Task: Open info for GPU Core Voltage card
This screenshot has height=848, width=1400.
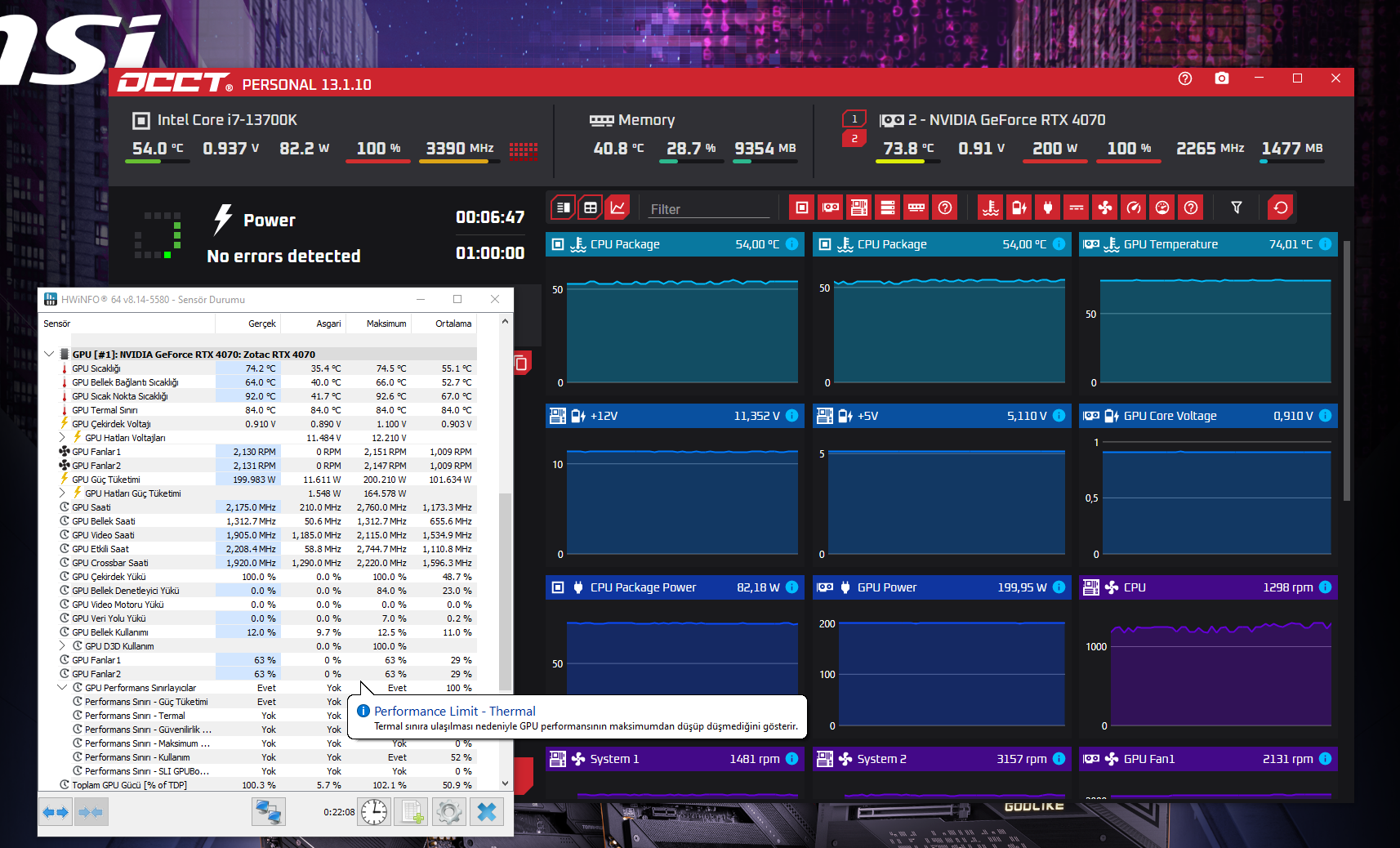Action: click(1325, 416)
